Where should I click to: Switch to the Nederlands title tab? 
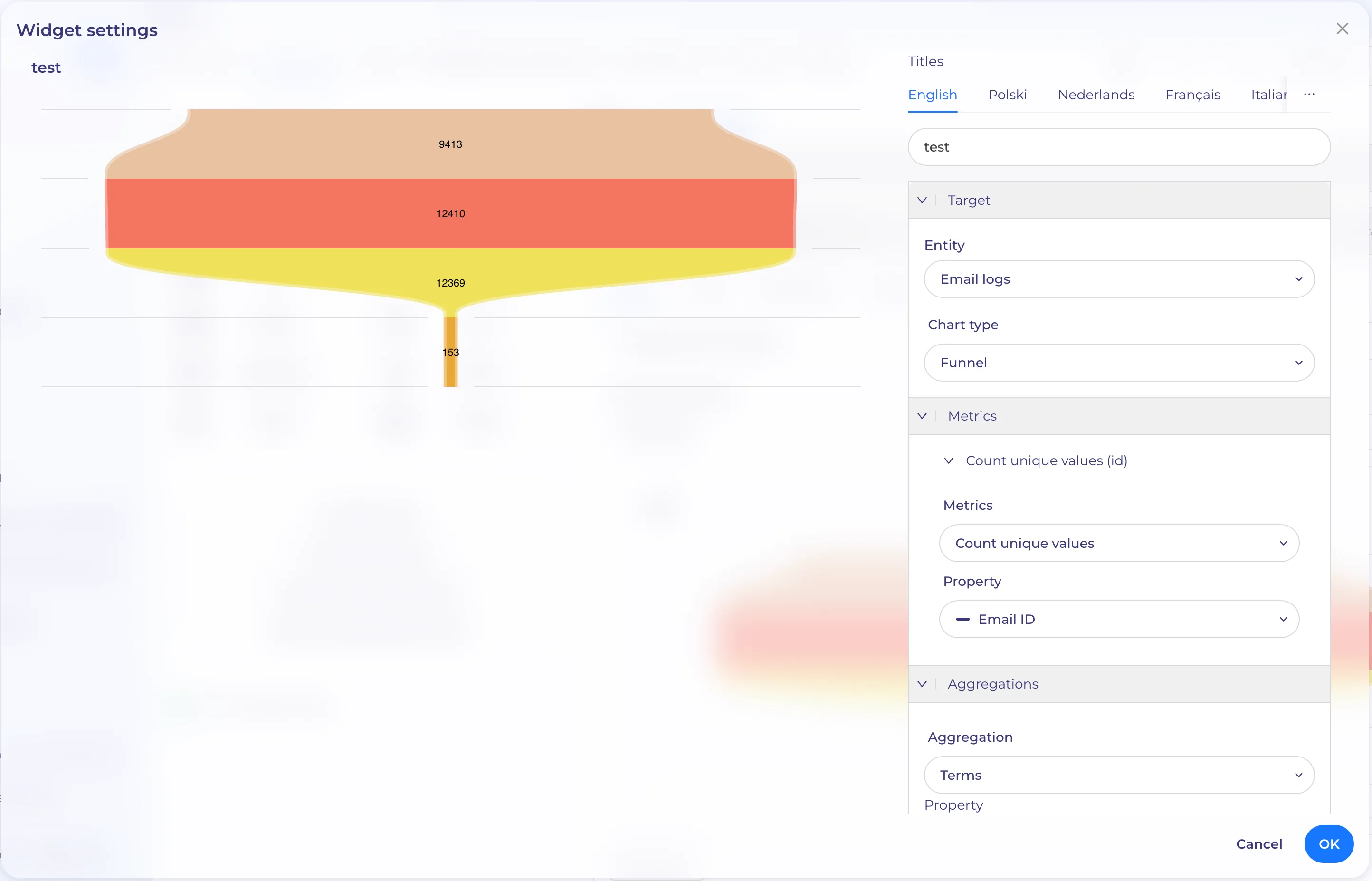point(1096,95)
